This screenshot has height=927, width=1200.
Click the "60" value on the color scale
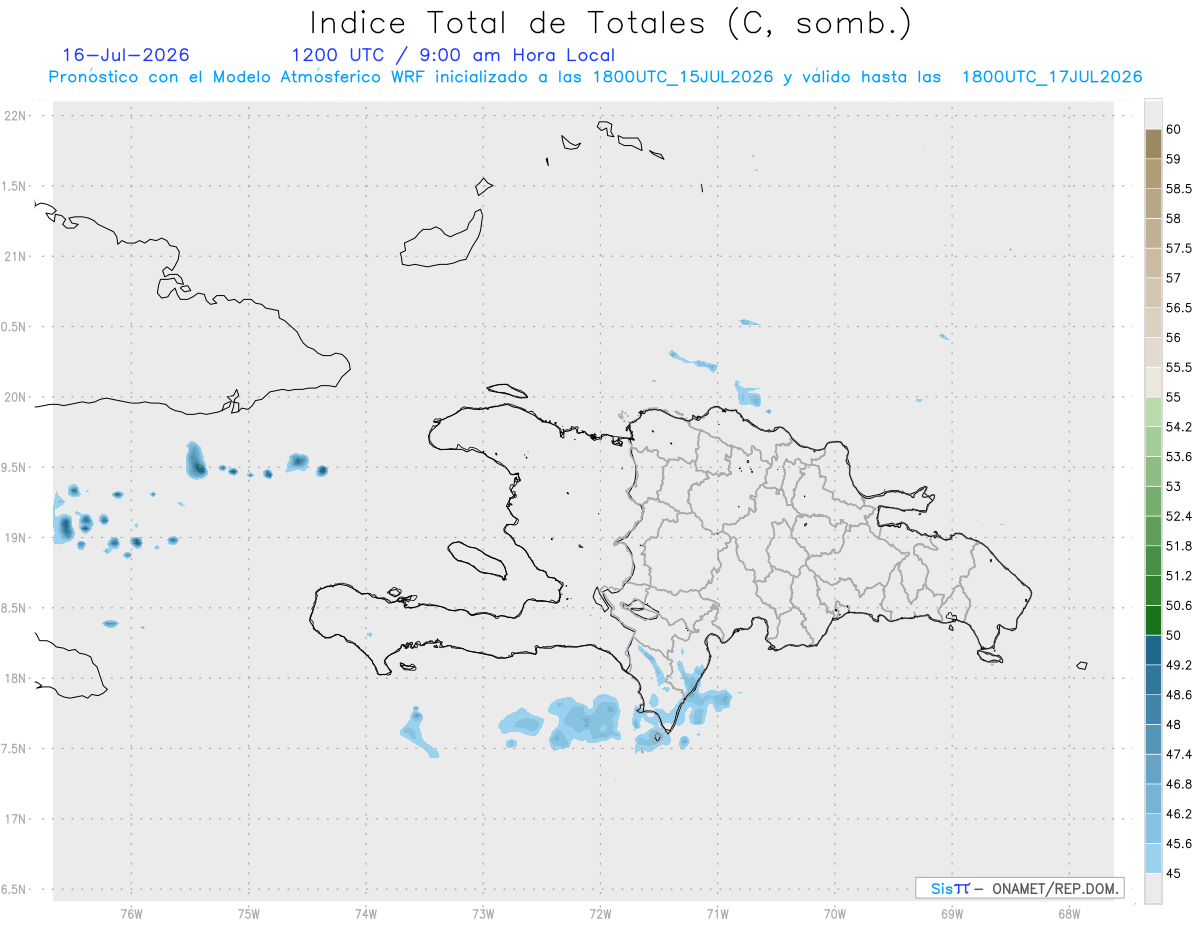1174,130
